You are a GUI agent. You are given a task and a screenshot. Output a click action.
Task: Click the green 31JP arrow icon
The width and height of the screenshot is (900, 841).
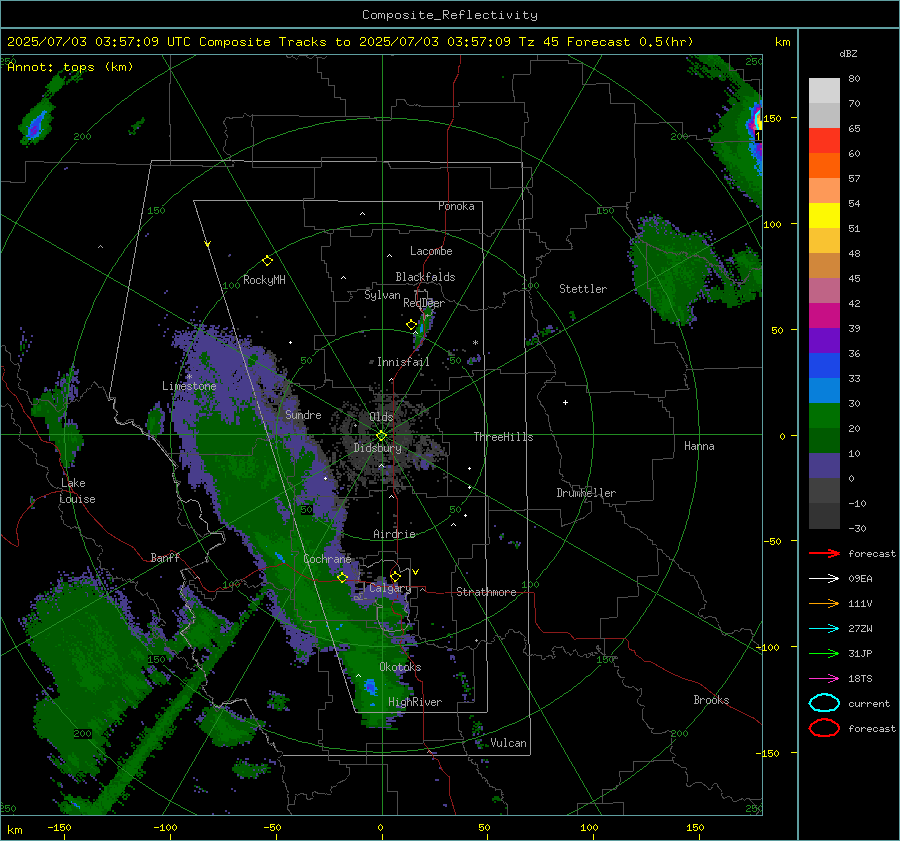pos(824,653)
